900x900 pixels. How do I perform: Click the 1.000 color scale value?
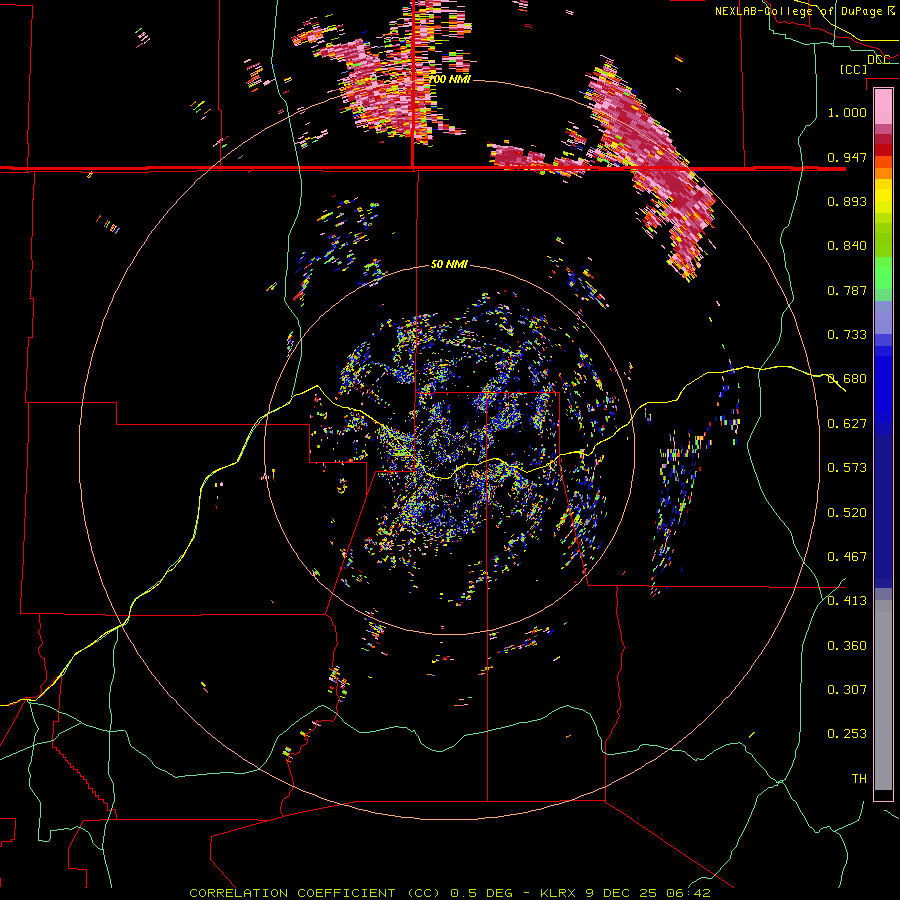pos(847,112)
